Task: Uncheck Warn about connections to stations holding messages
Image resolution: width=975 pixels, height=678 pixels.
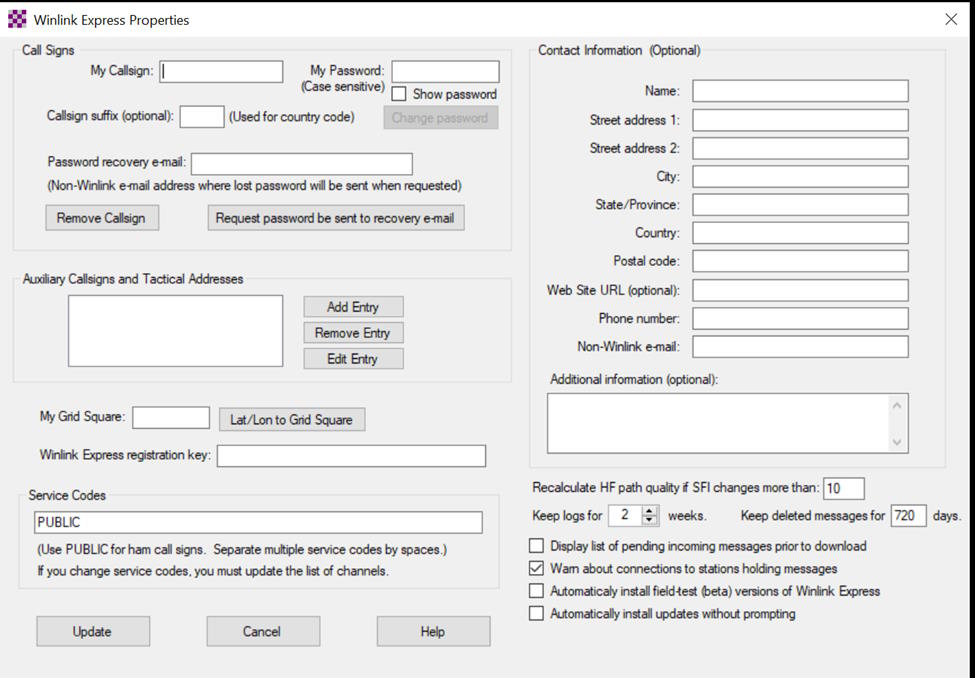Action: click(x=536, y=568)
